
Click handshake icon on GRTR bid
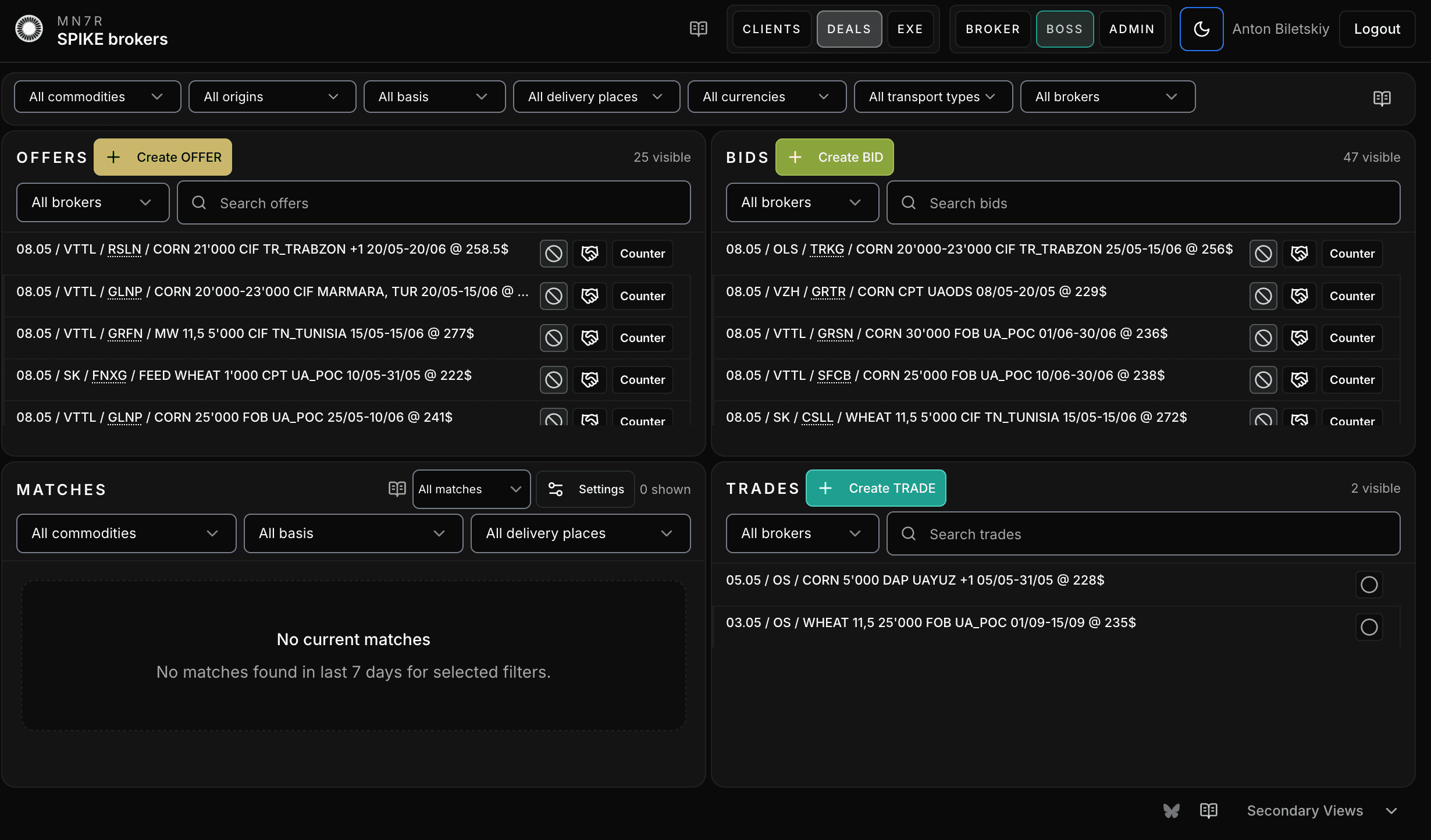click(1299, 296)
